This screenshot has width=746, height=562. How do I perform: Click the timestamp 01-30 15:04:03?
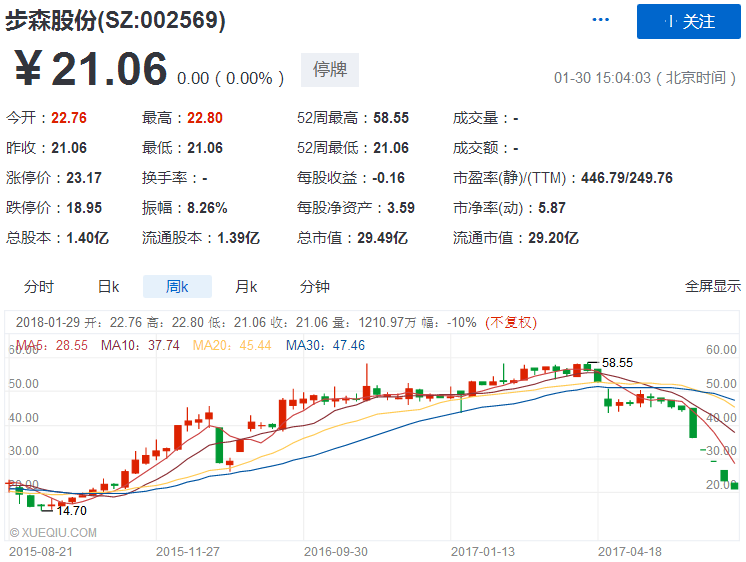click(x=602, y=78)
